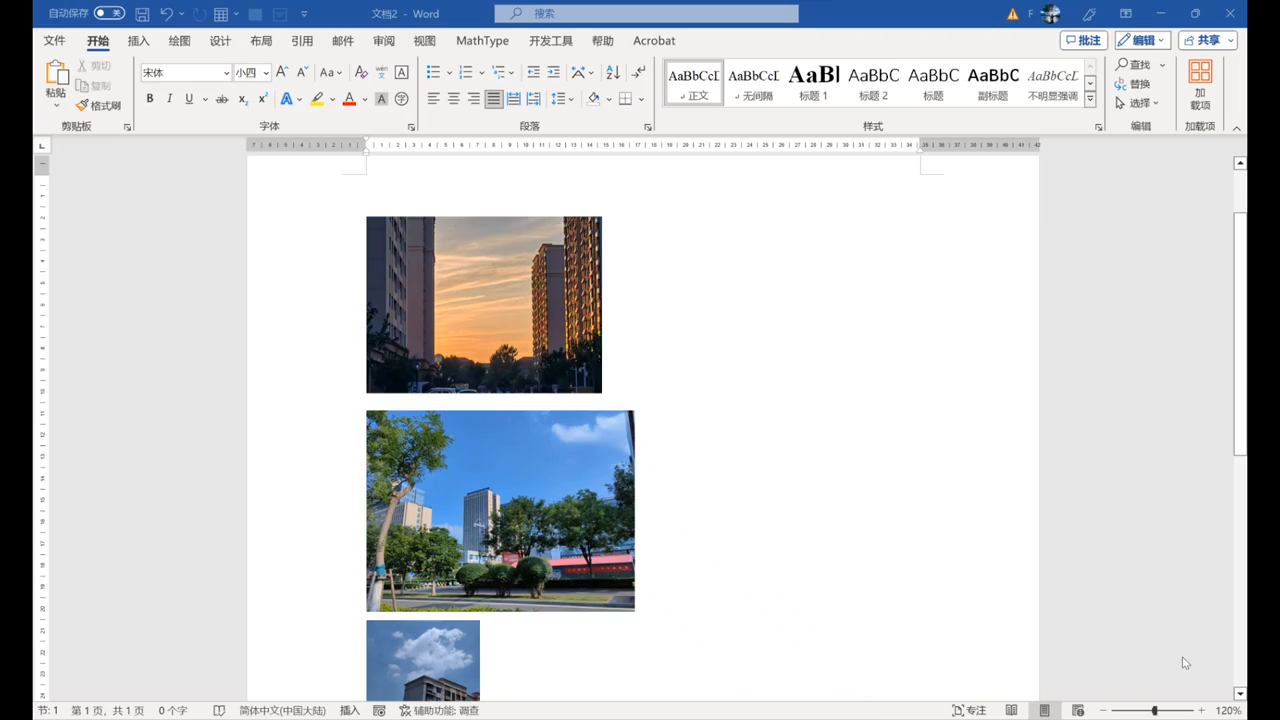The image size is (1280, 720).
Task: Clear all formatting with the eraser A
Action: (361, 72)
